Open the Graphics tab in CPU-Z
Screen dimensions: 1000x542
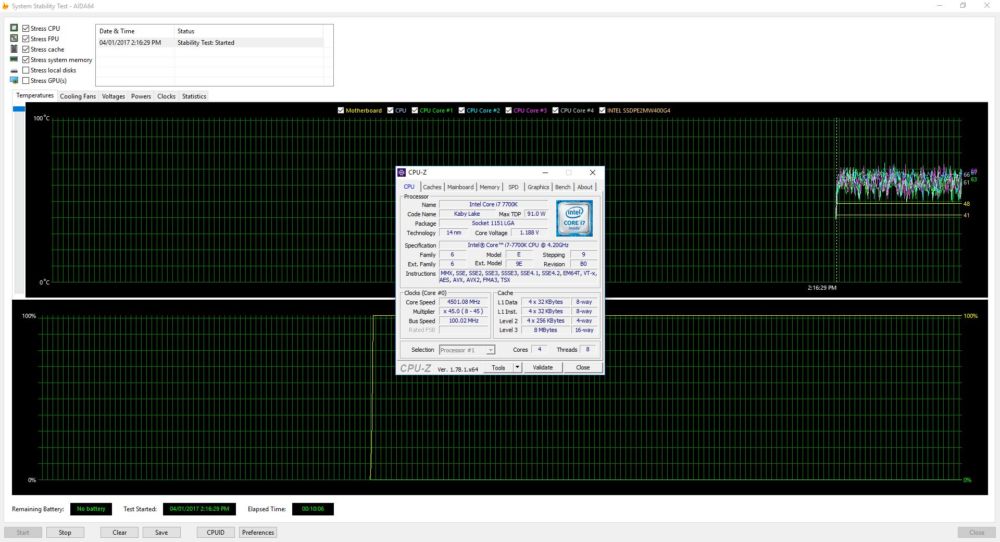[538, 187]
